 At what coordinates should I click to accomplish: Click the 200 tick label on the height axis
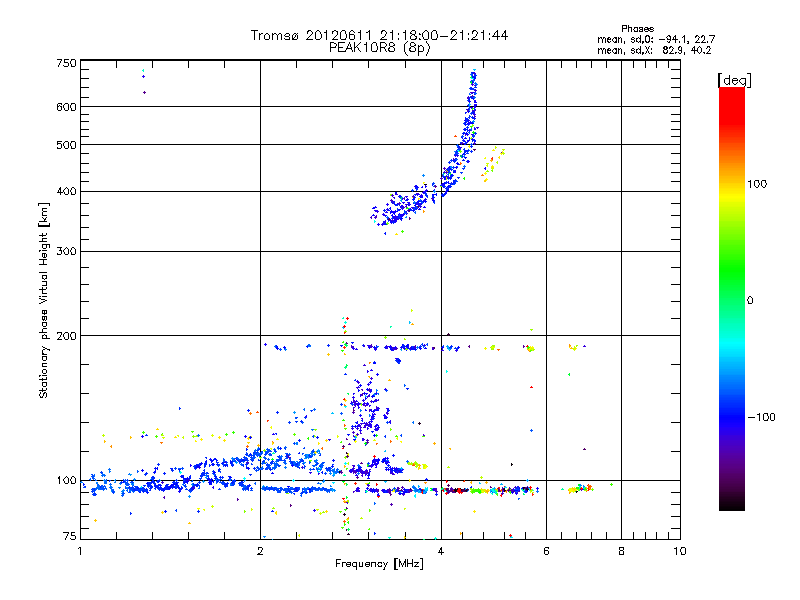[x=65, y=335]
